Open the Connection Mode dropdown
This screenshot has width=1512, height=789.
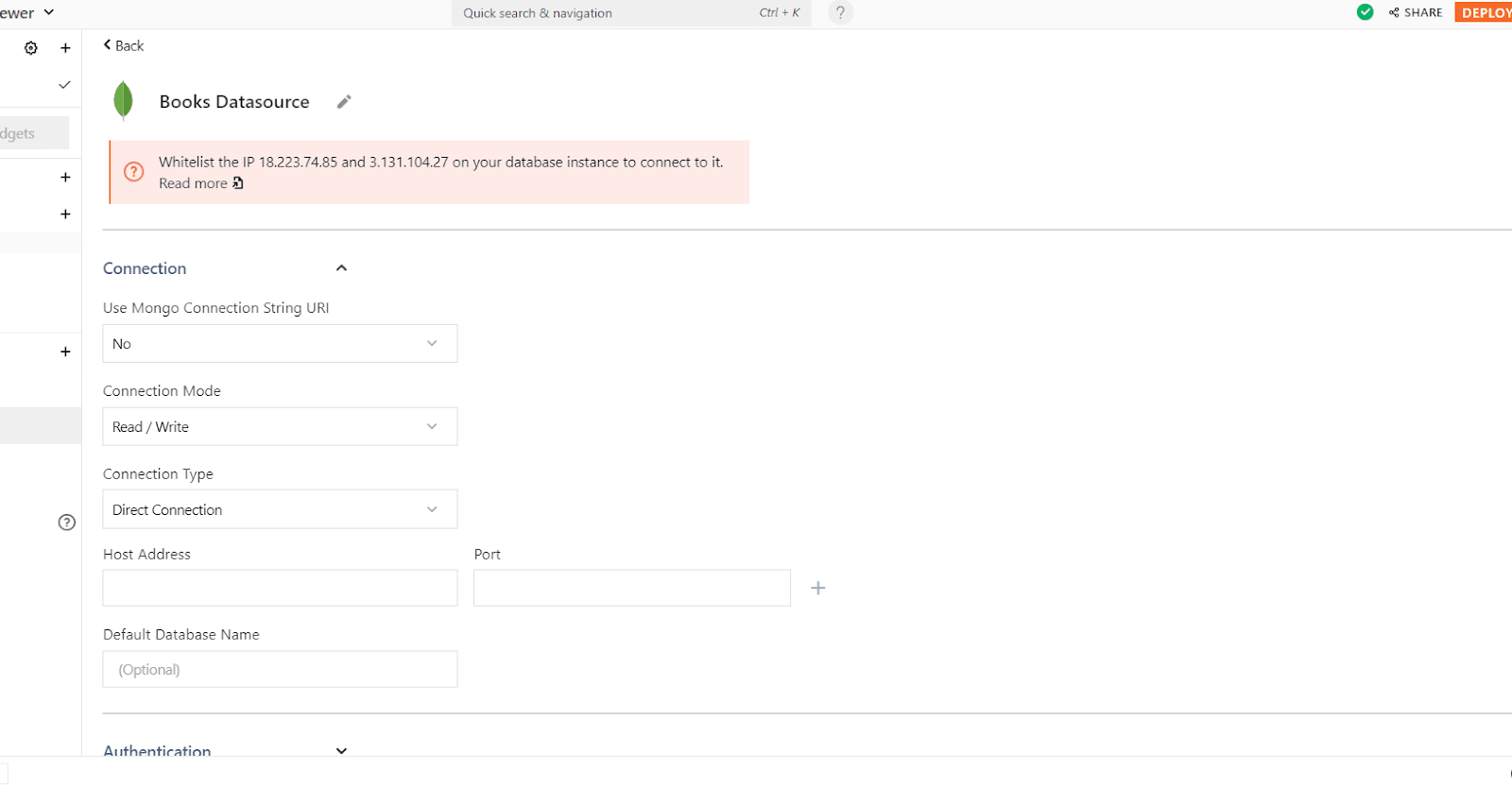pos(280,427)
